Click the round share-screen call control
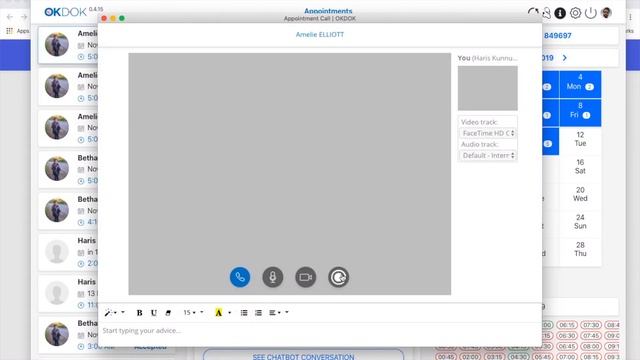Screen dimensions: 640x360 click(338, 277)
